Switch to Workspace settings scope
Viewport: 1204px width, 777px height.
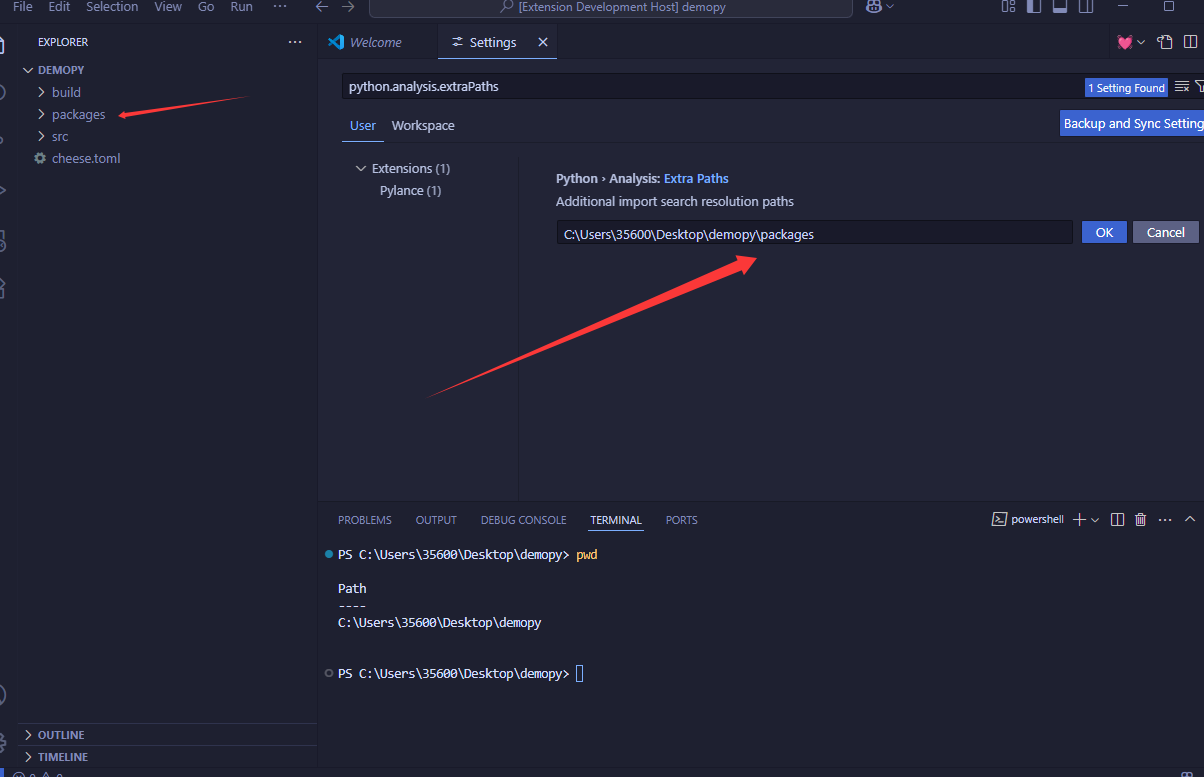click(423, 125)
